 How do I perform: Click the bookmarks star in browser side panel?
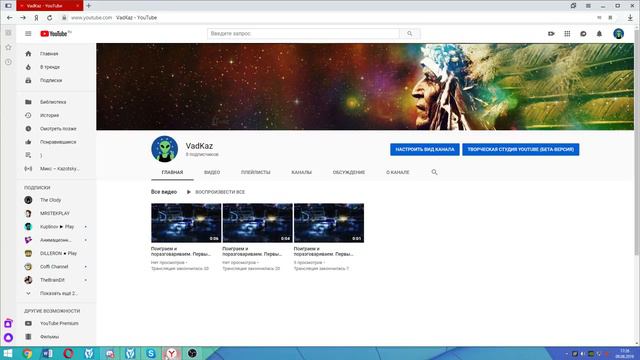point(8,47)
